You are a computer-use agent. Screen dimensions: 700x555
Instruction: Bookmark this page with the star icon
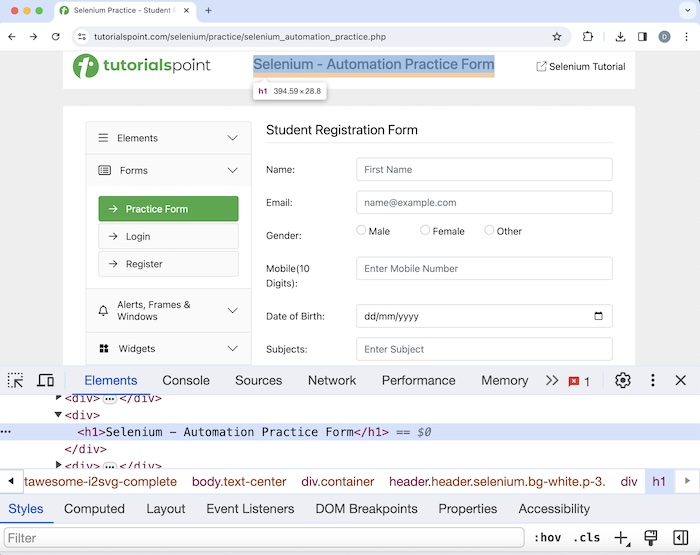(557, 37)
